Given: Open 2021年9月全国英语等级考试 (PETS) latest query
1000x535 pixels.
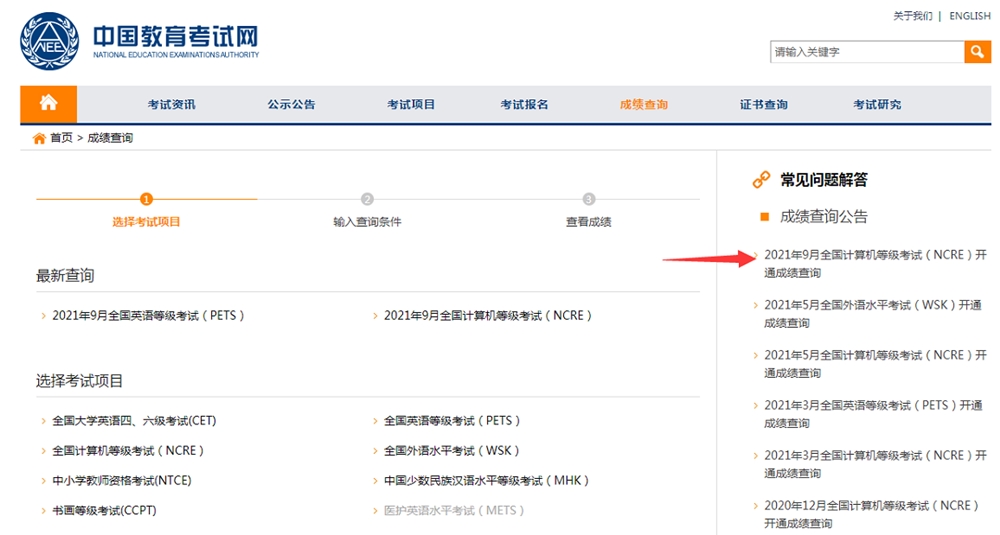Looking at the screenshot, I should point(148,316).
